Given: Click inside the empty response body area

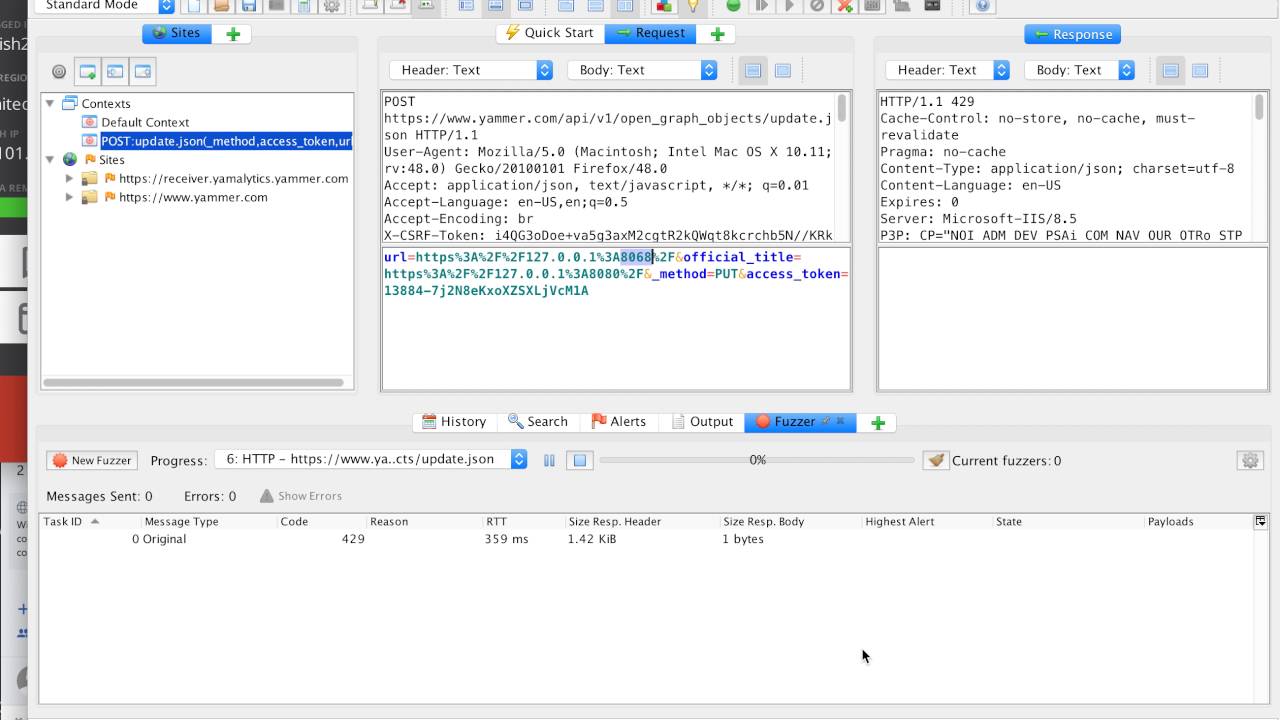Looking at the screenshot, I should (x=1072, y=319).
